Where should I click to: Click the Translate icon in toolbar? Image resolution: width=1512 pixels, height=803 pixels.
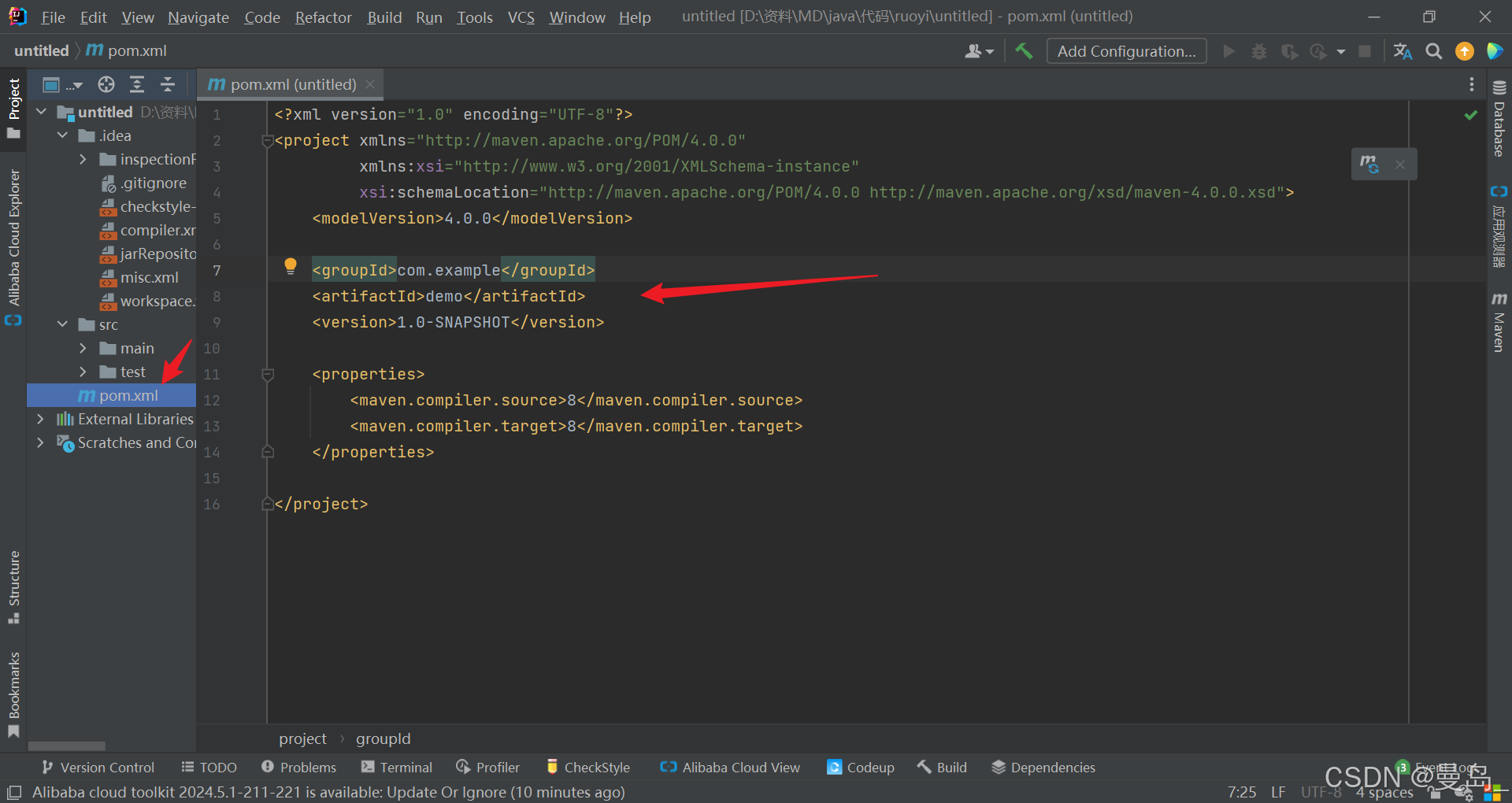pyautogui.click(x=1403, y=51)
